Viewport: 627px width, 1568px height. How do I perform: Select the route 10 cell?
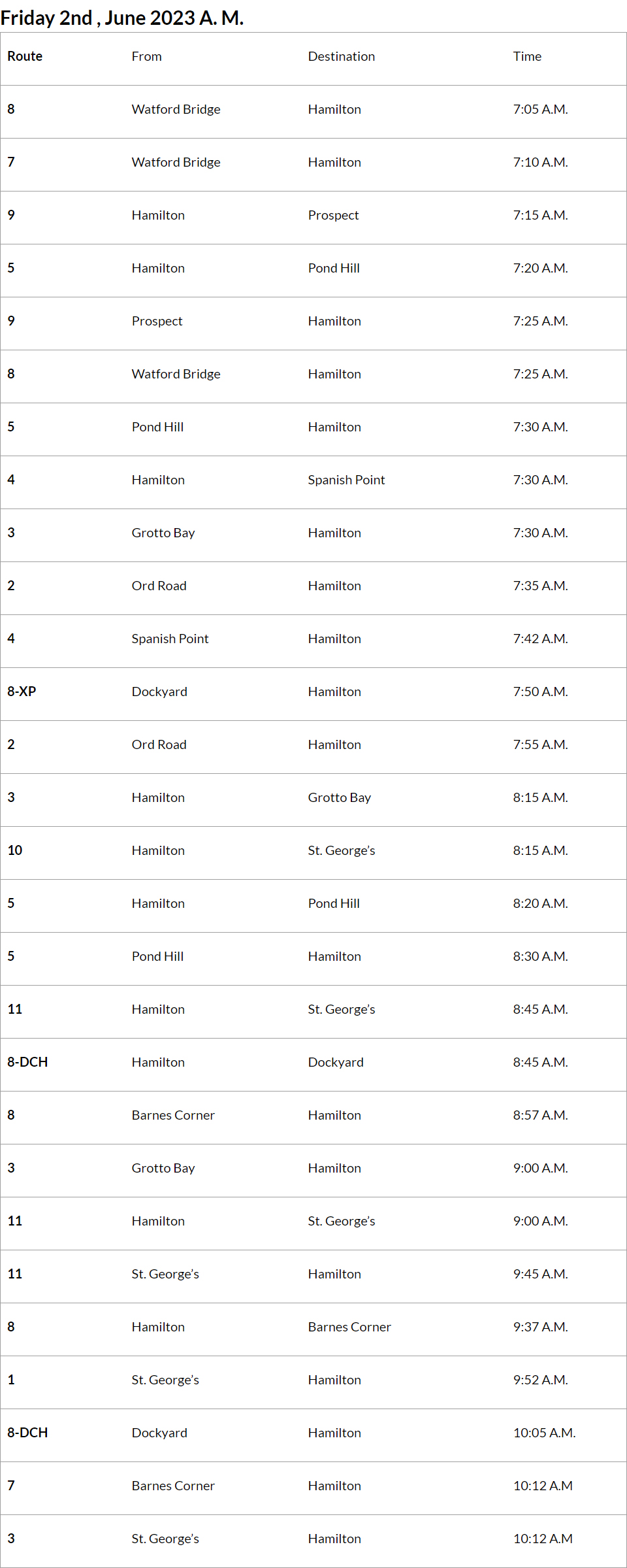pos(15,850)
